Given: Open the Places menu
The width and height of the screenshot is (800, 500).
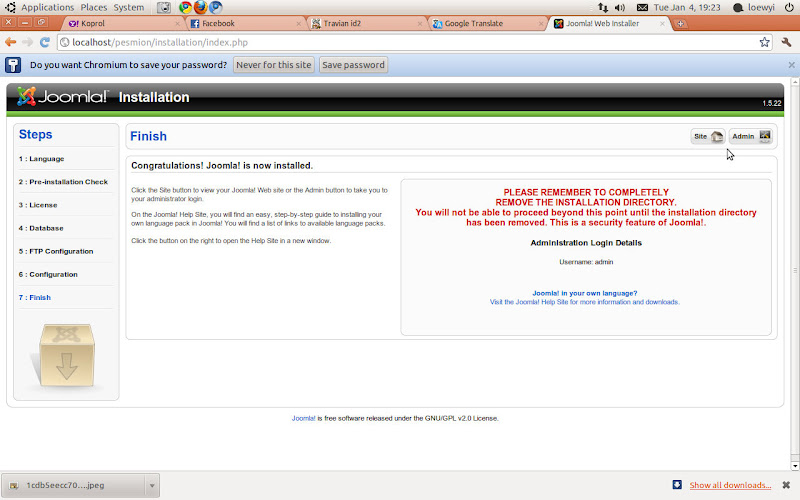Looking at the screenshot, I should [94, 8].
